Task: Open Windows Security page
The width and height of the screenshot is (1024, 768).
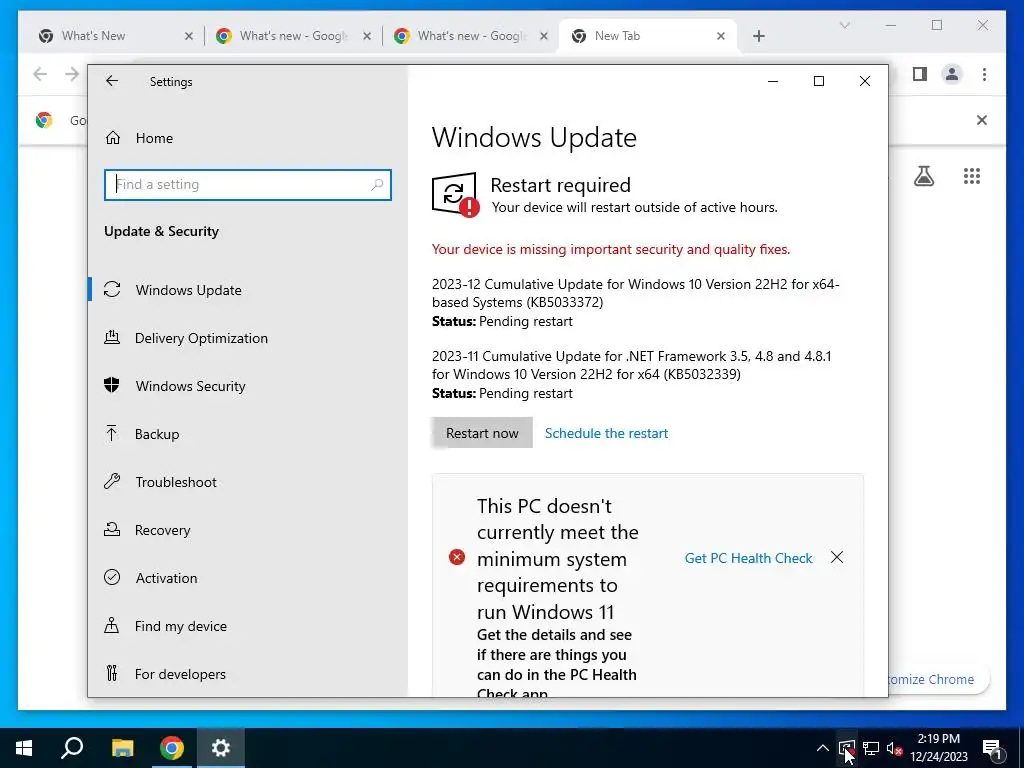Action: pos(248,386)
